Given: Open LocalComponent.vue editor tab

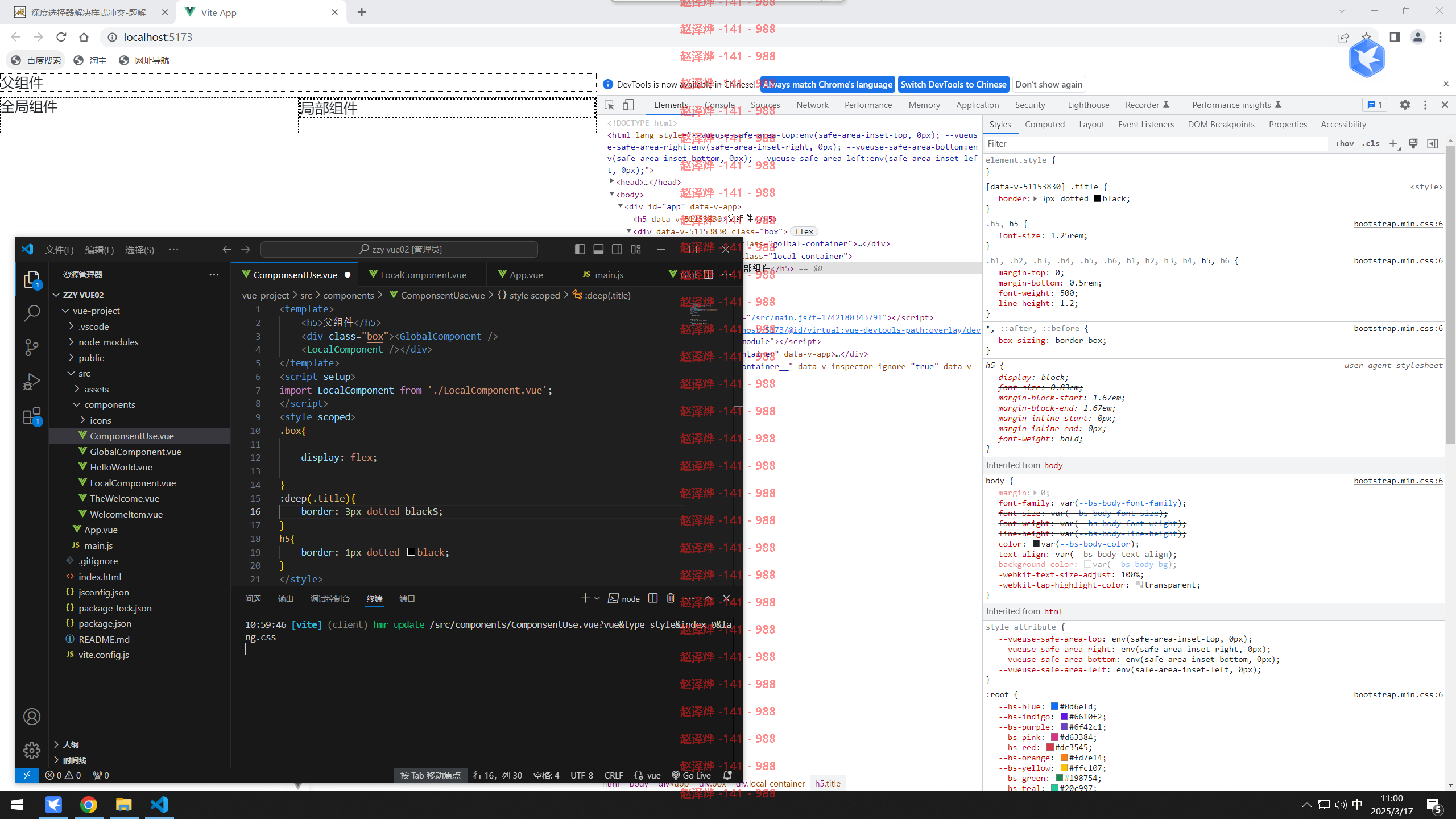Looking at the screenshot, I should 423,275.
